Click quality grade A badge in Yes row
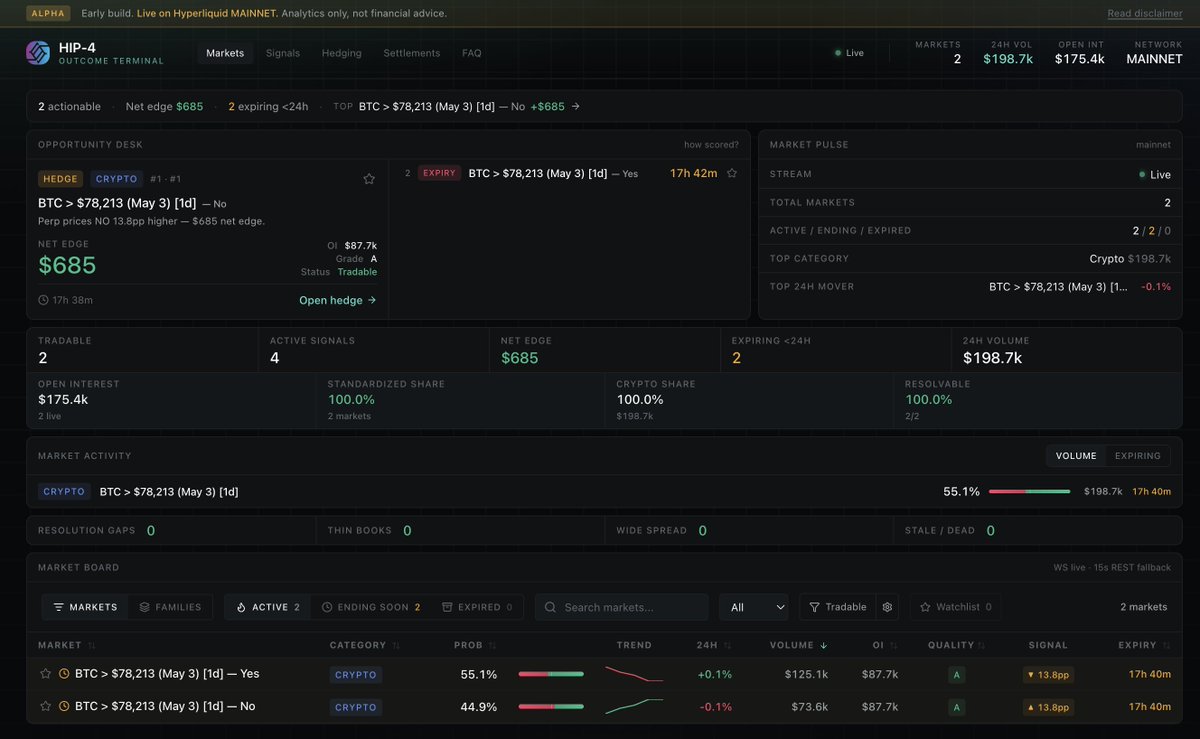1200x739 pixels. coord(957,675)
